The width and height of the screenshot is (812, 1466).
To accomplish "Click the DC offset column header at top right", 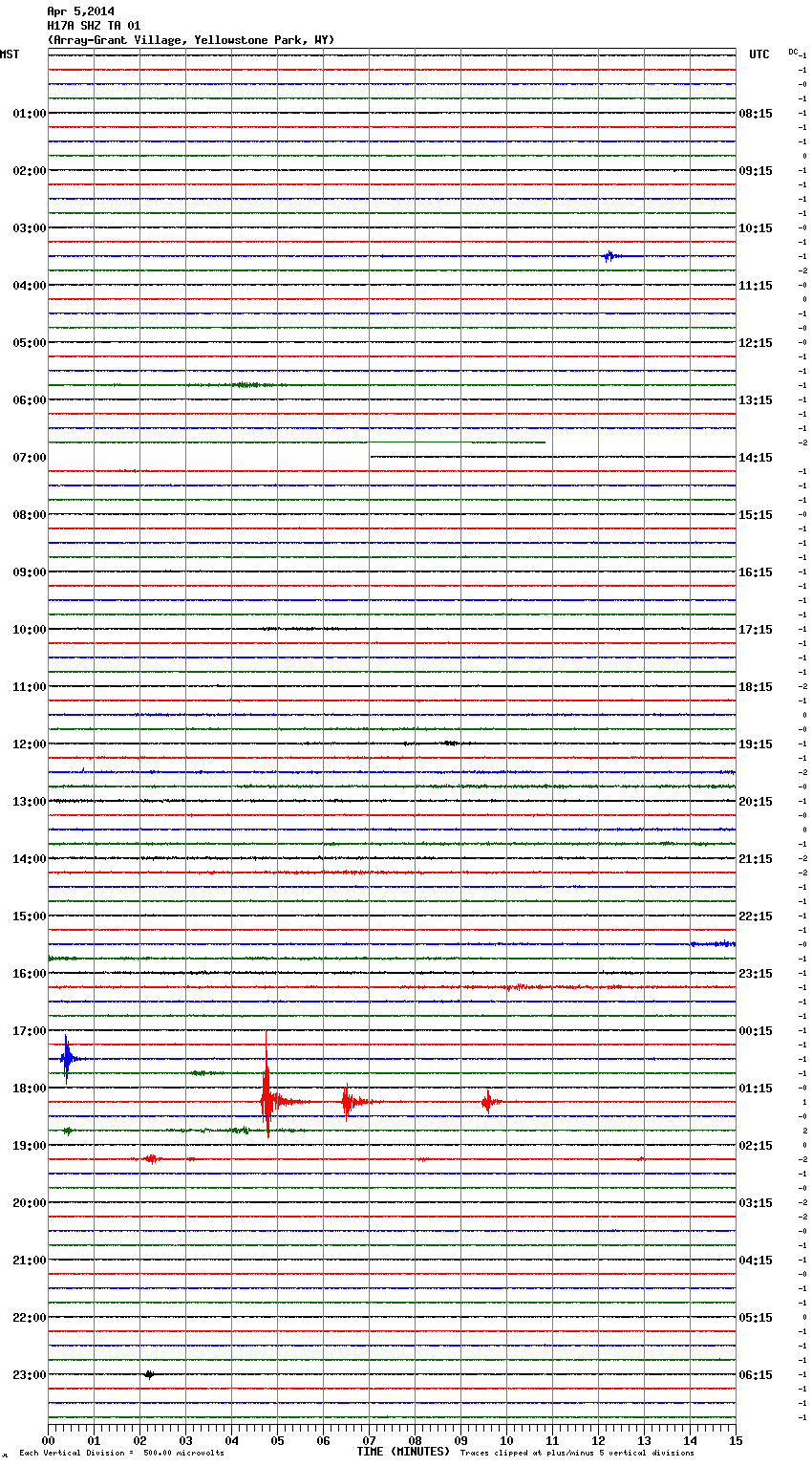I will [793, 52].
